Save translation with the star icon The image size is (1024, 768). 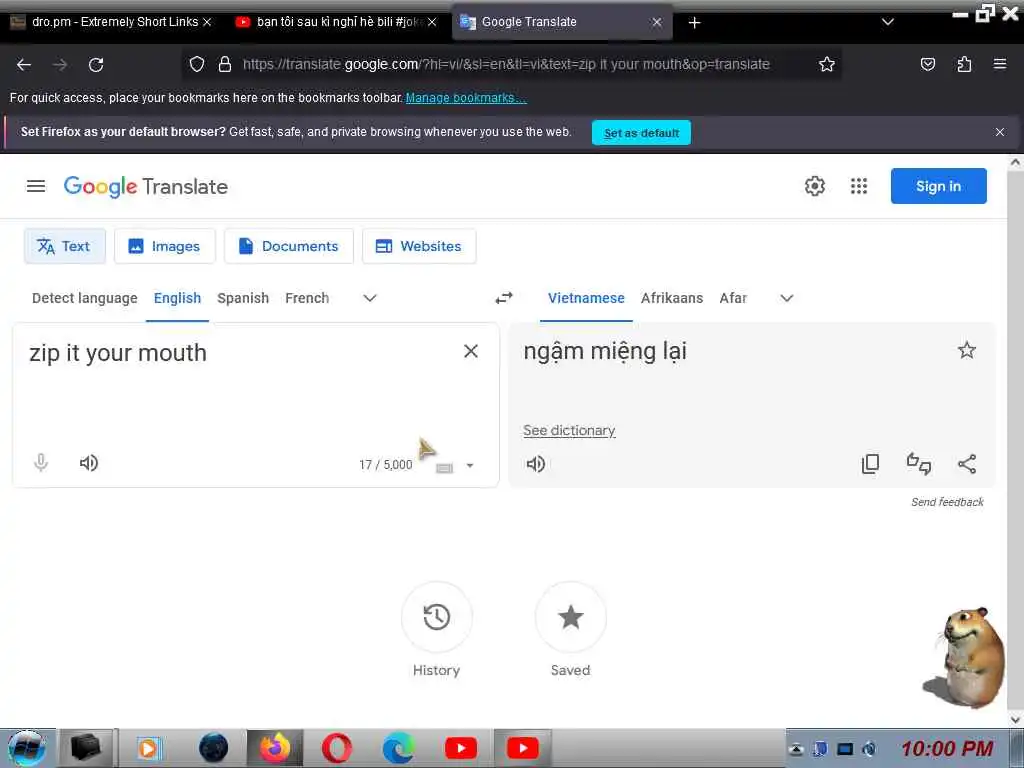point(967,351)
